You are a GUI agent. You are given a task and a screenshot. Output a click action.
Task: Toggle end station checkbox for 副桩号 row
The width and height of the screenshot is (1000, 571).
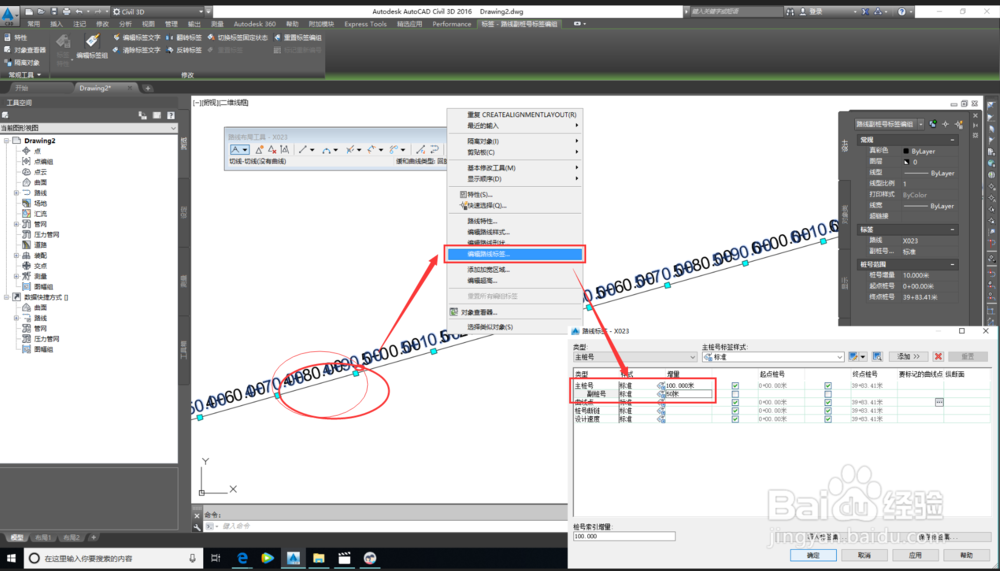click(x=828, y=394)
